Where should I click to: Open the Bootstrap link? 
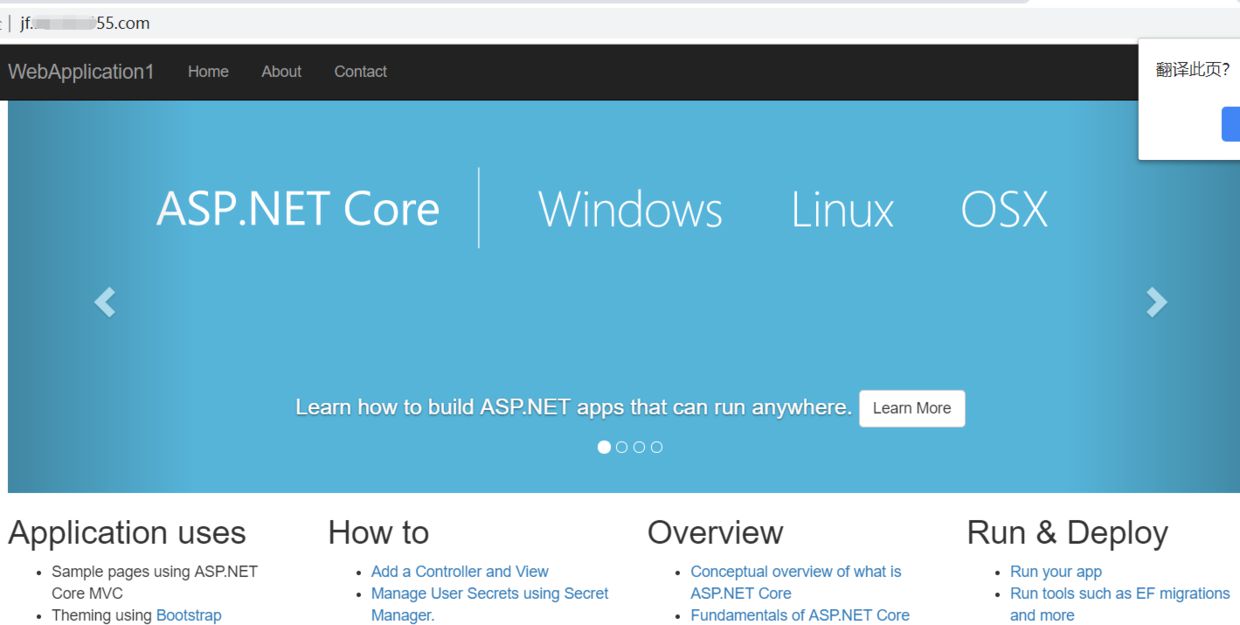pyautogui.click(x=189, y=615)
